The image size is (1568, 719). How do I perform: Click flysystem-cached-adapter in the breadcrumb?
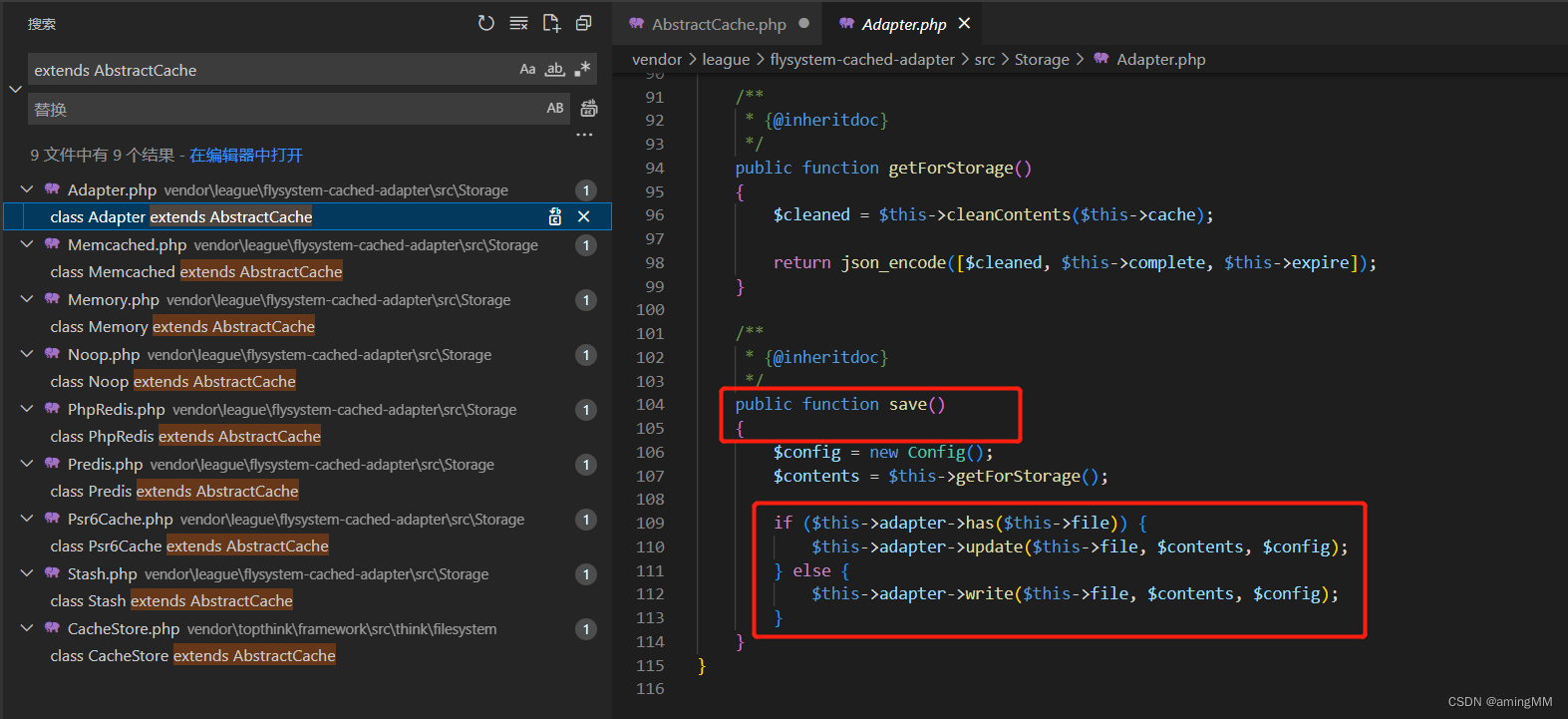pyautogui.click(x=862, y=60)
